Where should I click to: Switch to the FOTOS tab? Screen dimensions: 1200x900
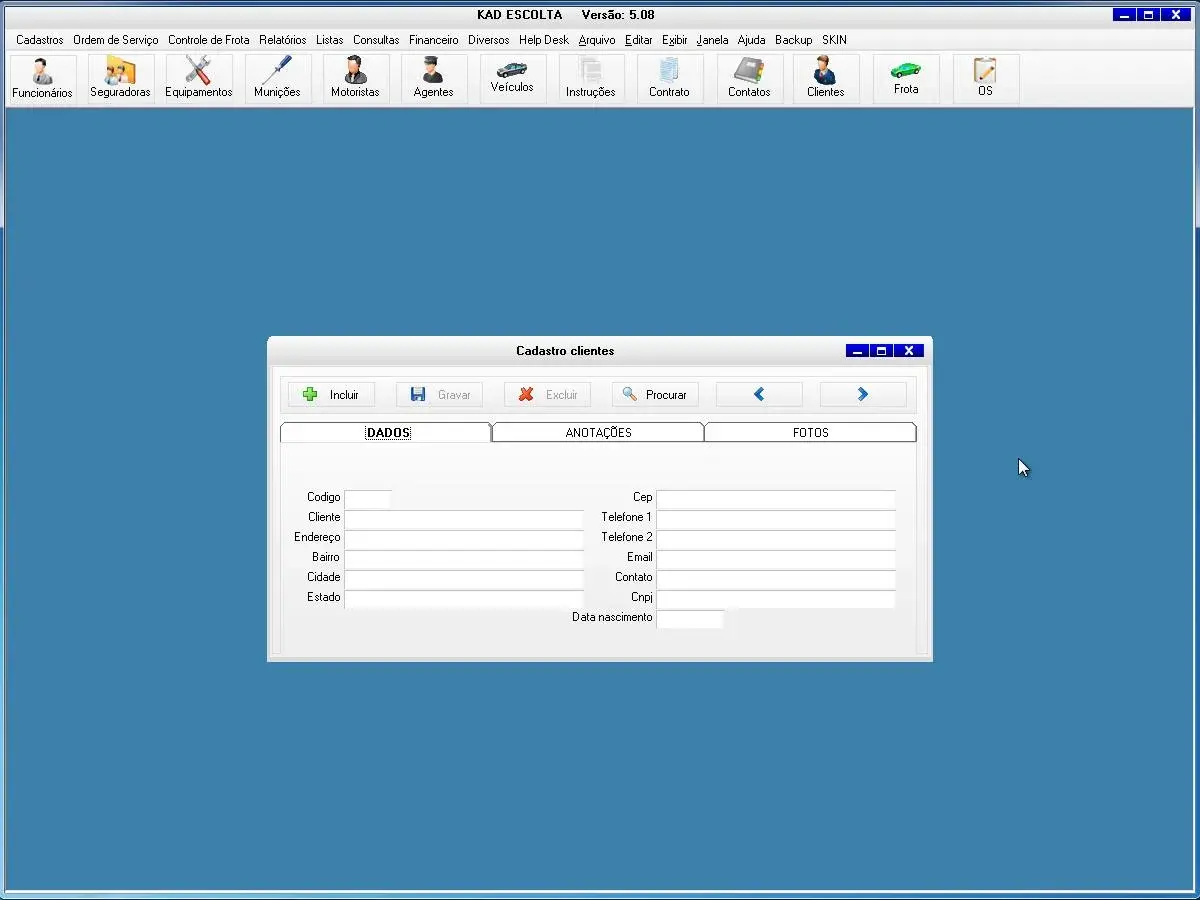[810, 433]
